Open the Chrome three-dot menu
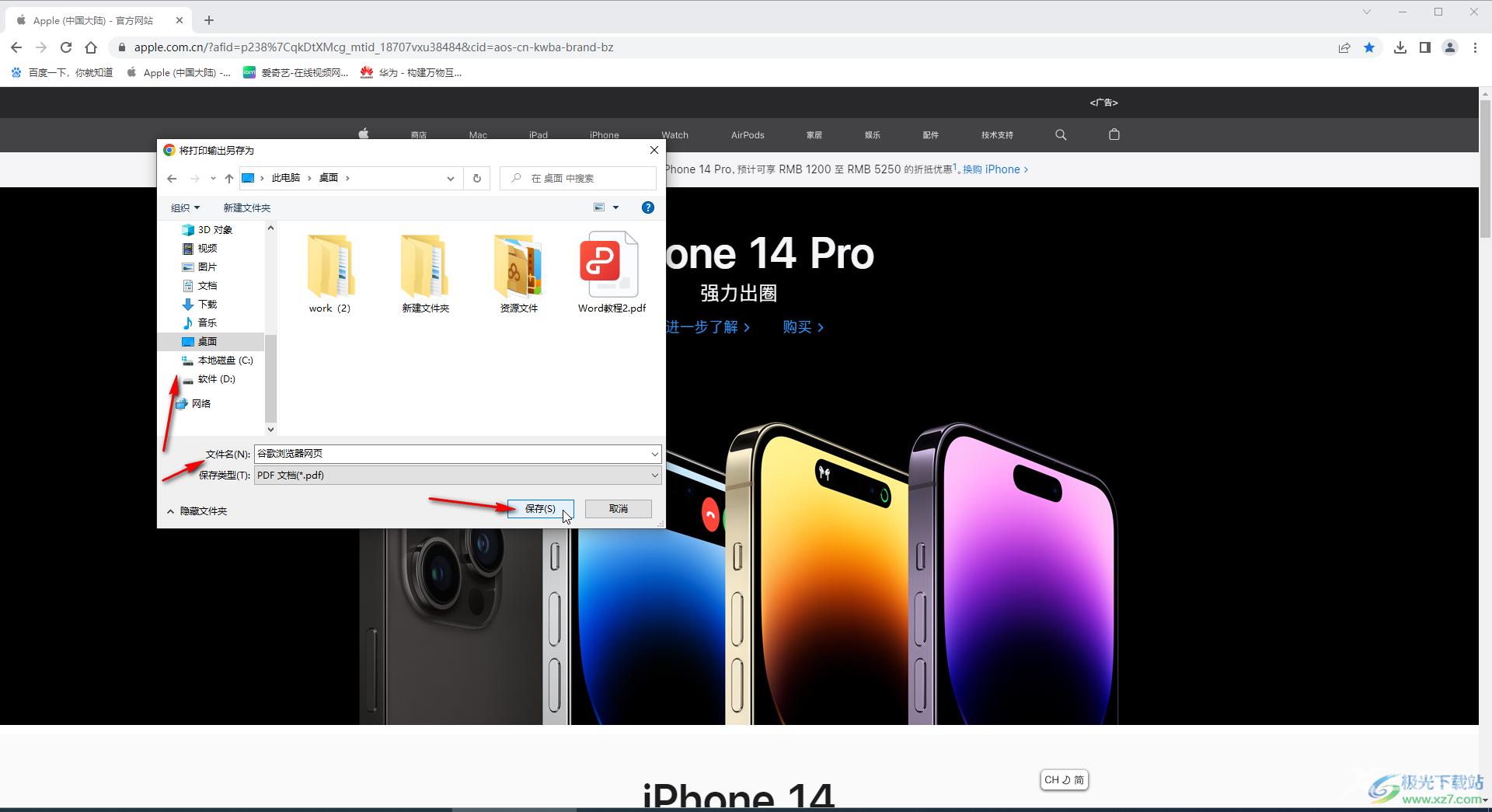 1475,47
